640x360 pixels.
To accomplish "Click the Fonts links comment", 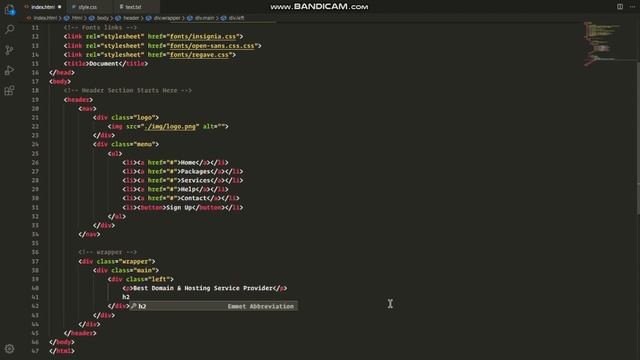I will click(100, 28).
